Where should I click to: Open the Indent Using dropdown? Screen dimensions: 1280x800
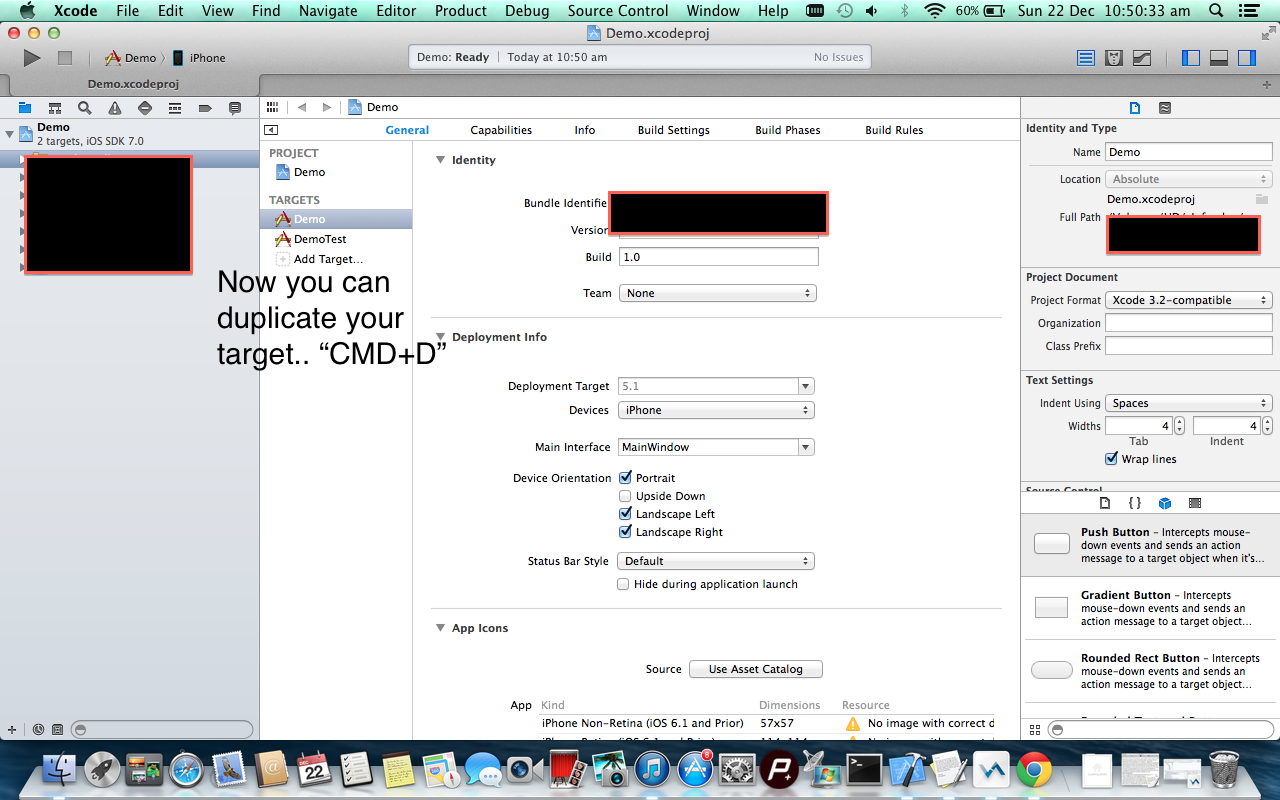tap(1189, 403)
